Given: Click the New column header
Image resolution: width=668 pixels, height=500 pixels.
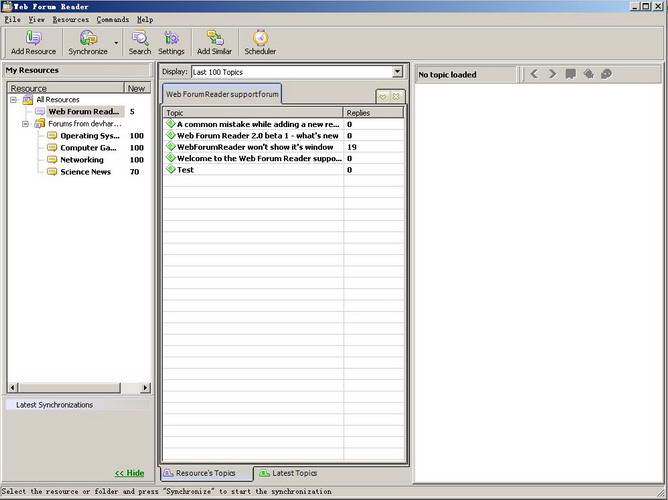Looking at the screenshot, I should click(137, 88).
